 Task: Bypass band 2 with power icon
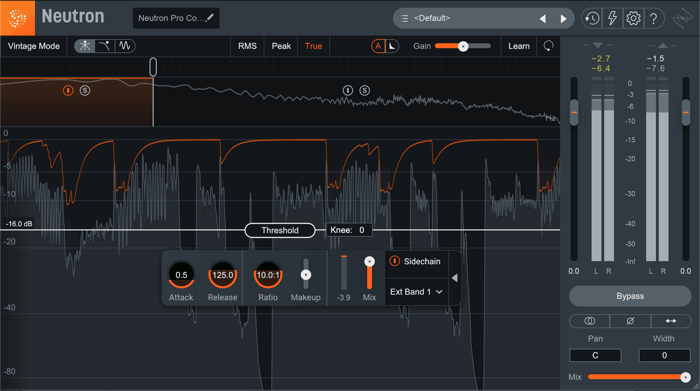pyautogui.click(x=348, y=91)
